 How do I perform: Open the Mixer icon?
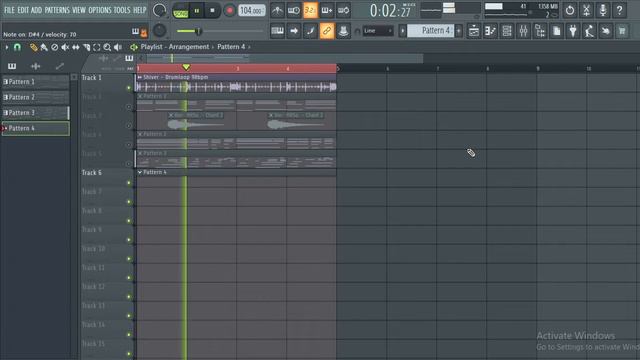point(523,31)
